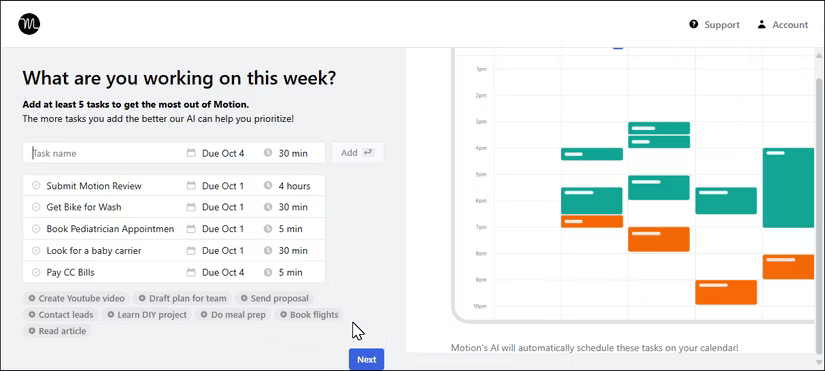
Task: Change 5 min duration on Book Pediatrician Appointment
Action: 283,229
